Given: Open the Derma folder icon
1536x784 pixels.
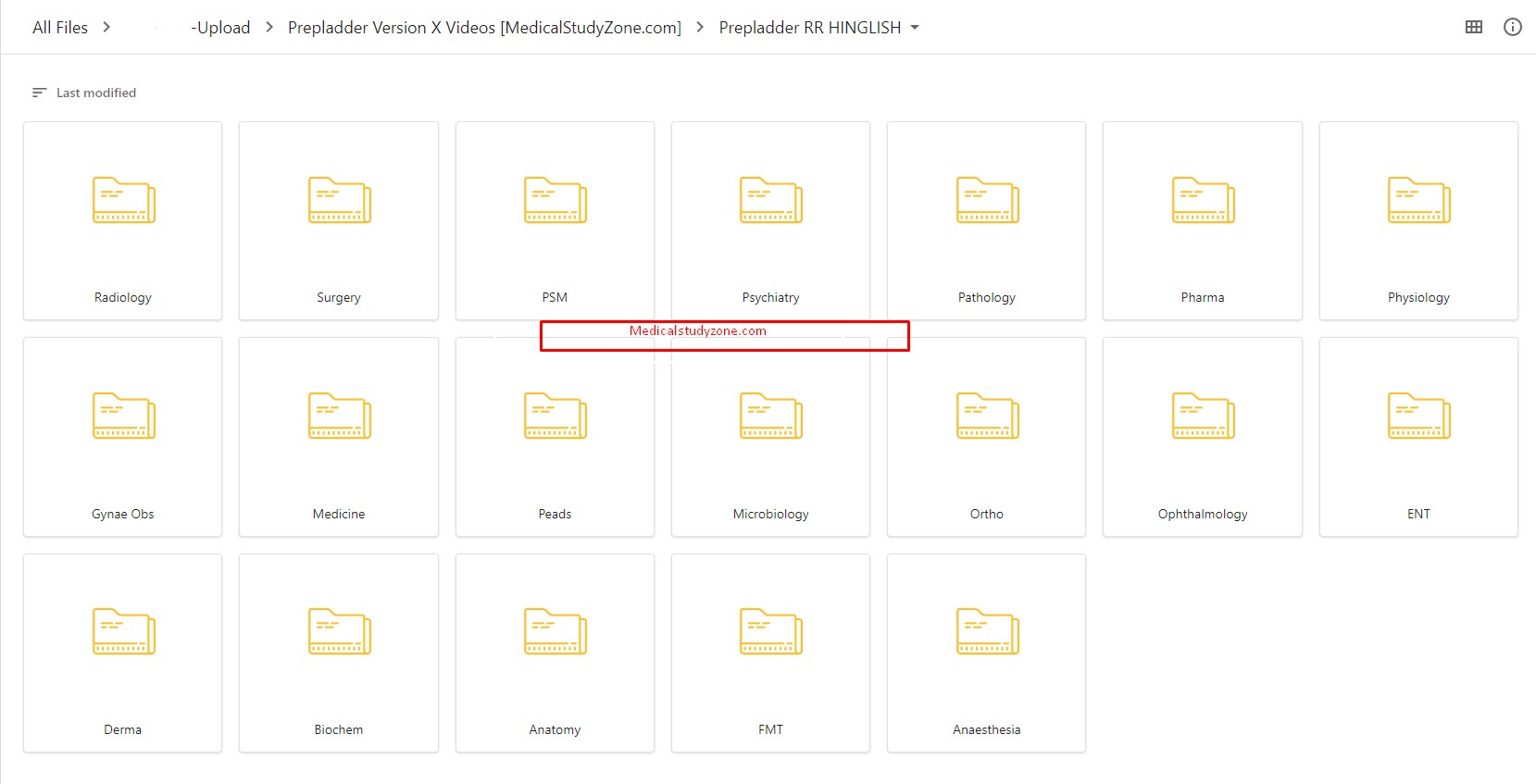Looking at the screenshot, I should pyautogui.click(x=123, y=631).
